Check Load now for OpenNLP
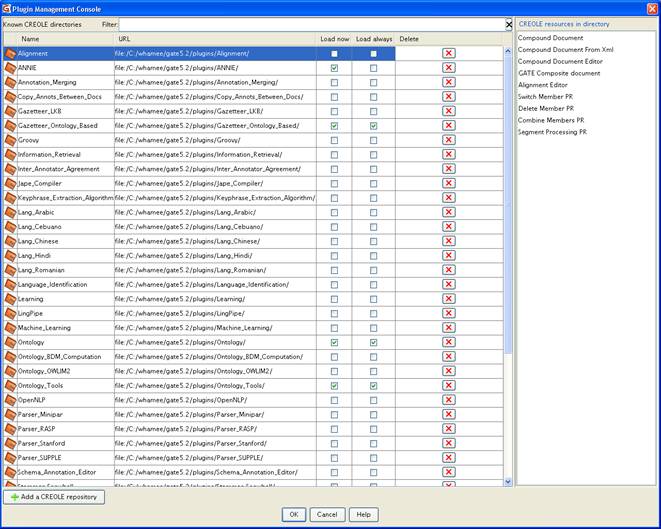Viewport: 661px width, 529px height. [334, 400]
